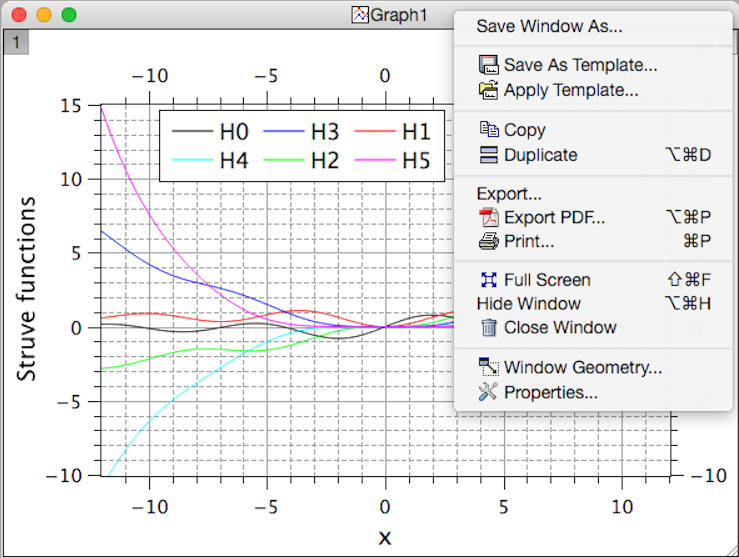739x558 pixels.
Task: Choose Hide Window in the context menu
Action: click(528, 303)
